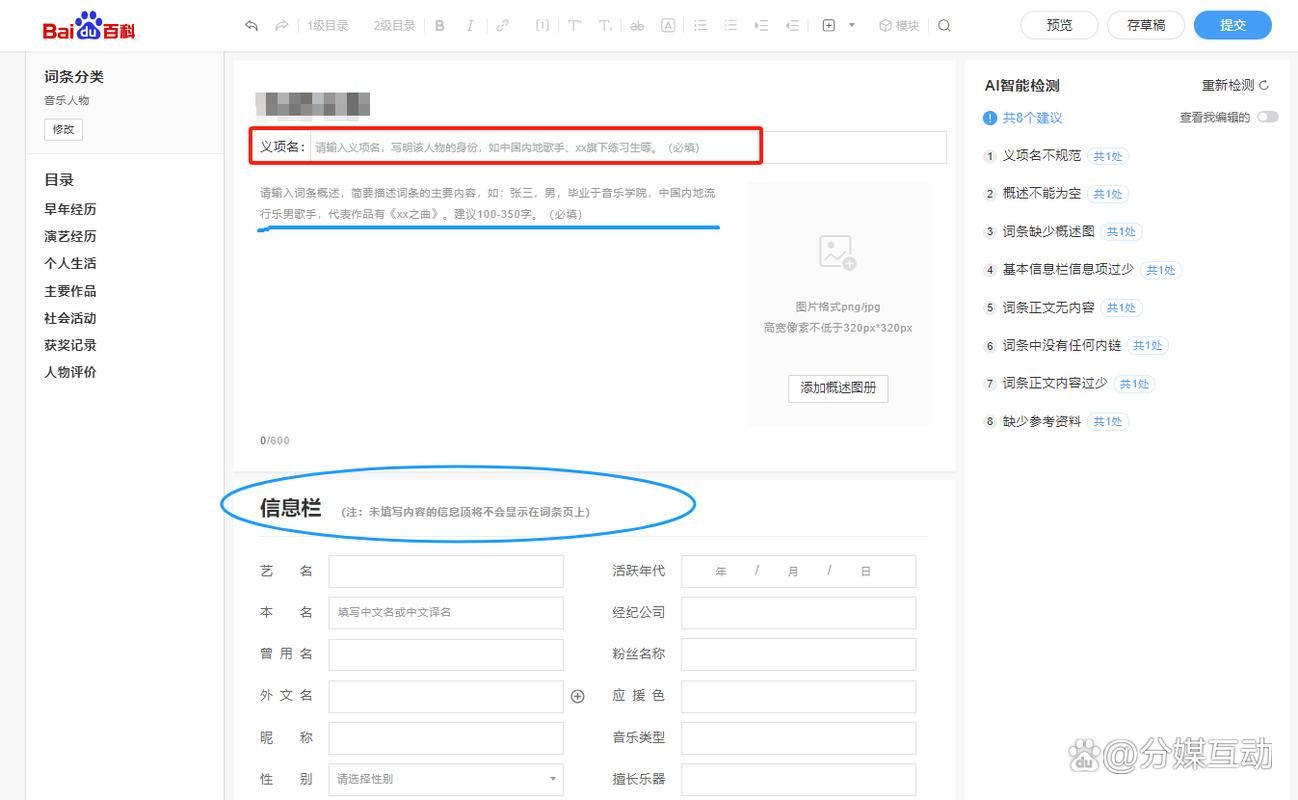The image size is (1298, 800).
Task: Click the undo arrow in toolbar
Action: [x=251, y=26]
